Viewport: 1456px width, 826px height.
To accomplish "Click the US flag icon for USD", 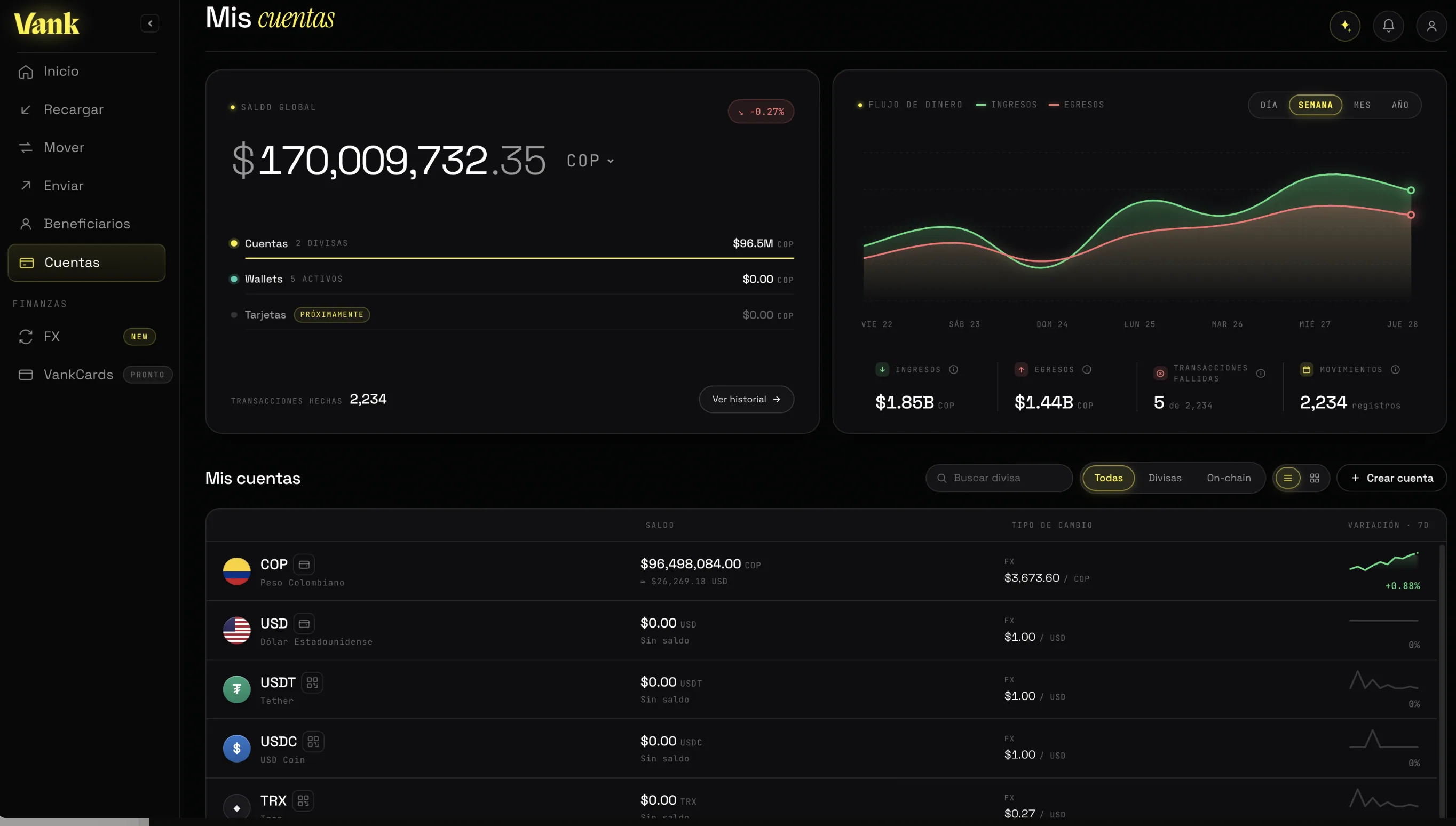I will (x=236, y=630).
